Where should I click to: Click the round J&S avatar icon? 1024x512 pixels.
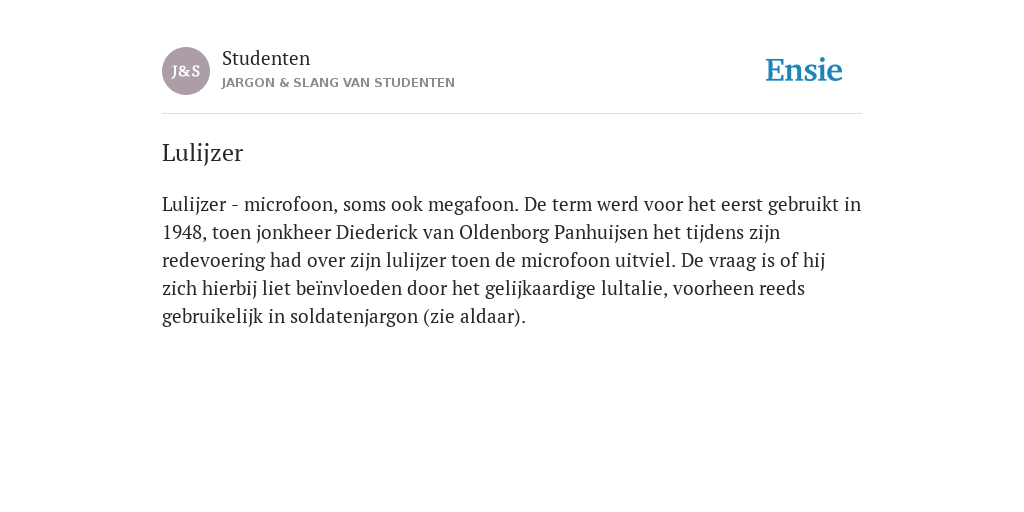pyautogui.click(x=186, y=71)
